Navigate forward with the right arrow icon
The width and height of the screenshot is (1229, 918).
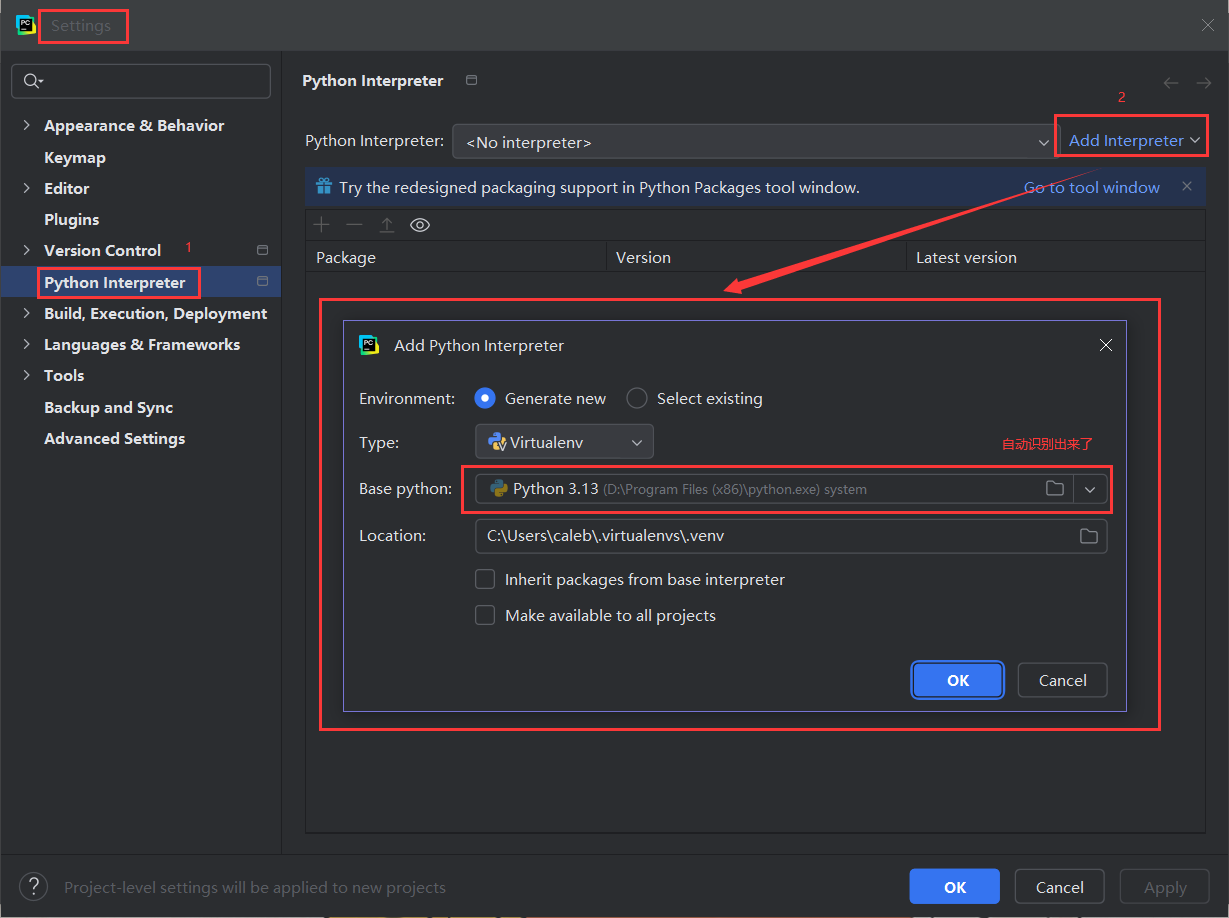coord(1204,83)
